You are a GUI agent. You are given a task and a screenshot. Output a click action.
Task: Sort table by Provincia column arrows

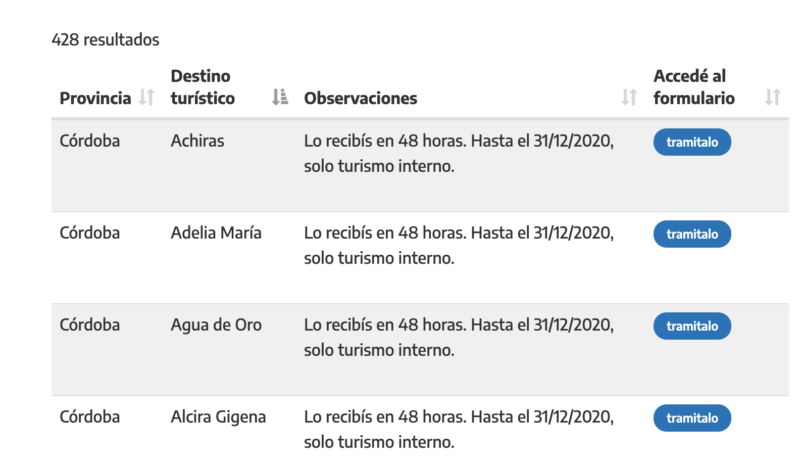tap(146, 97)
